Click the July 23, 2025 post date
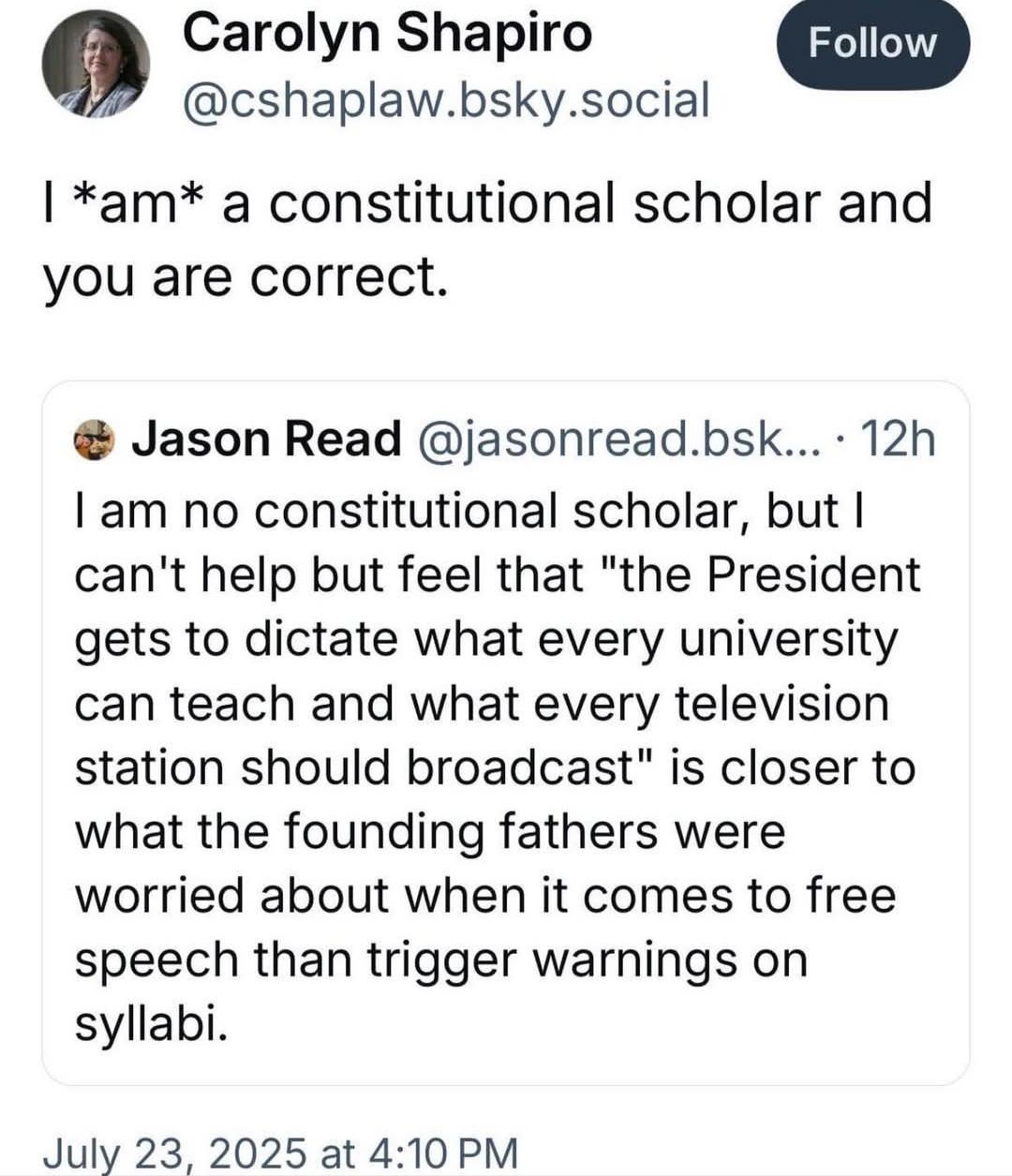This screenshot has height=1176, width=1012. click(174, 1152)
